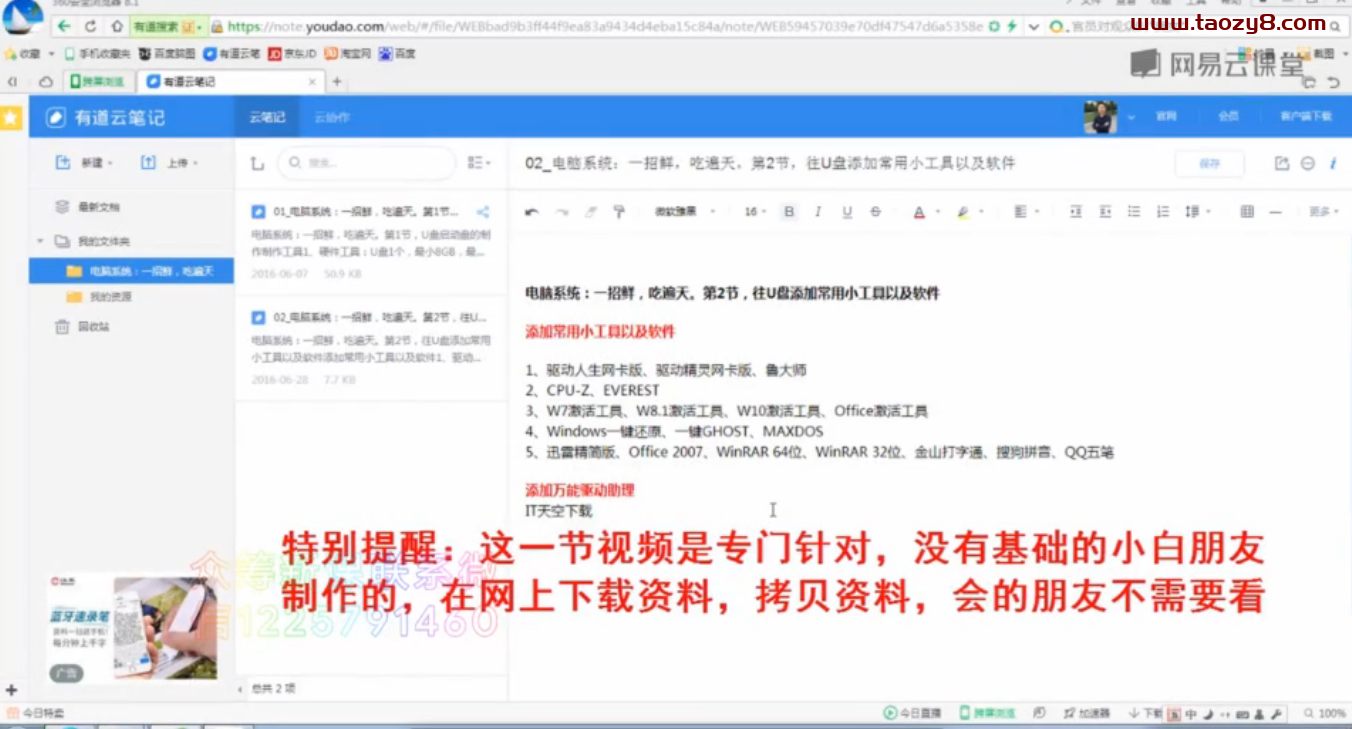Toggle underline formatting

pos(847,212)
